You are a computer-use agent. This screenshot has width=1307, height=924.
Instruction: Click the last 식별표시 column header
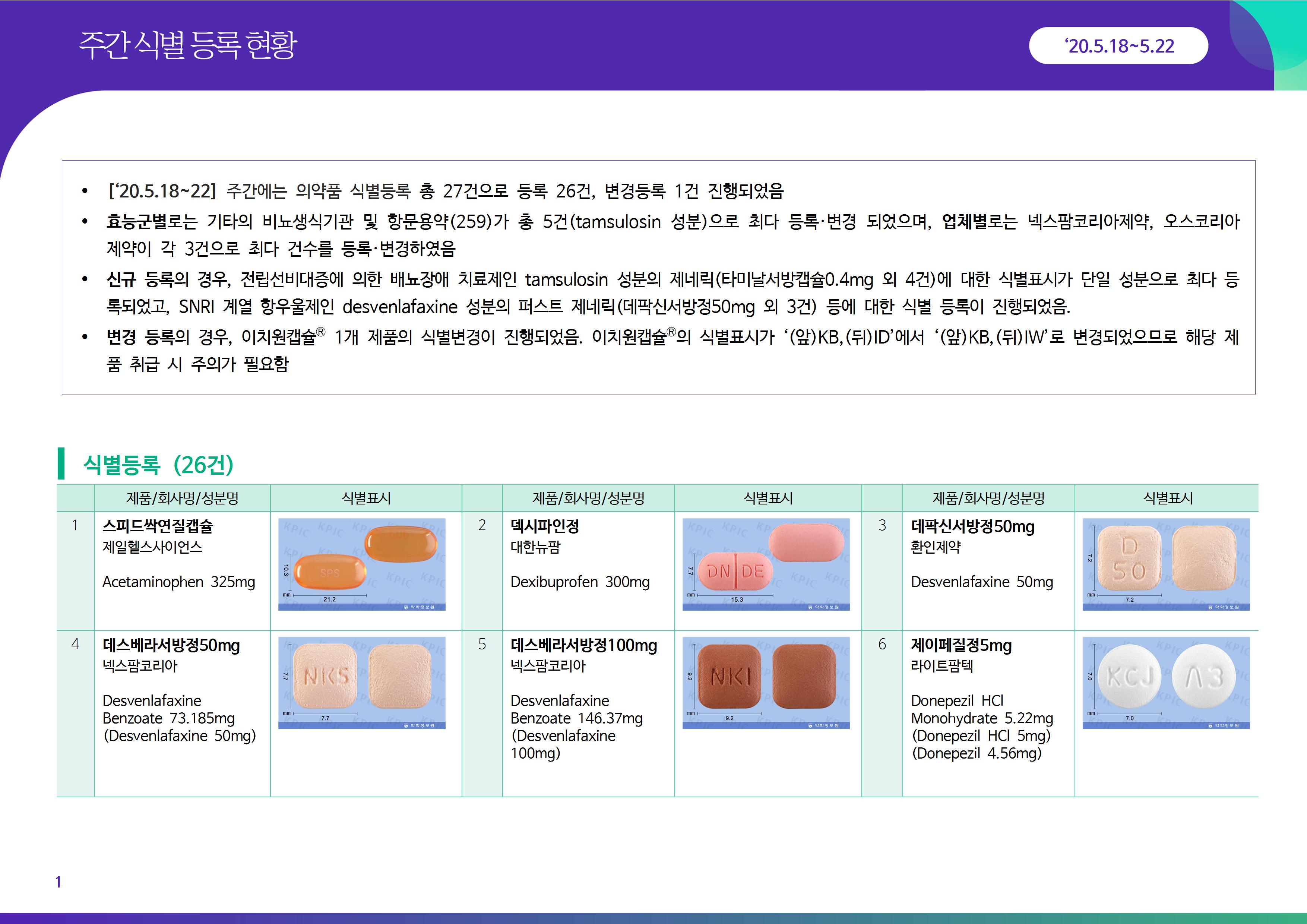click(1168, 498)
